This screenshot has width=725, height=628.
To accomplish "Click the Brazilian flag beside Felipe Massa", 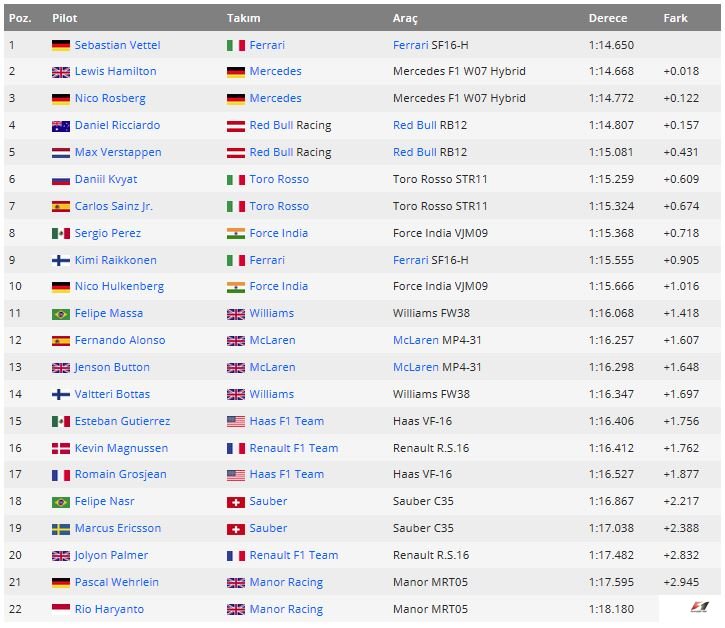I will click(61, 314).
